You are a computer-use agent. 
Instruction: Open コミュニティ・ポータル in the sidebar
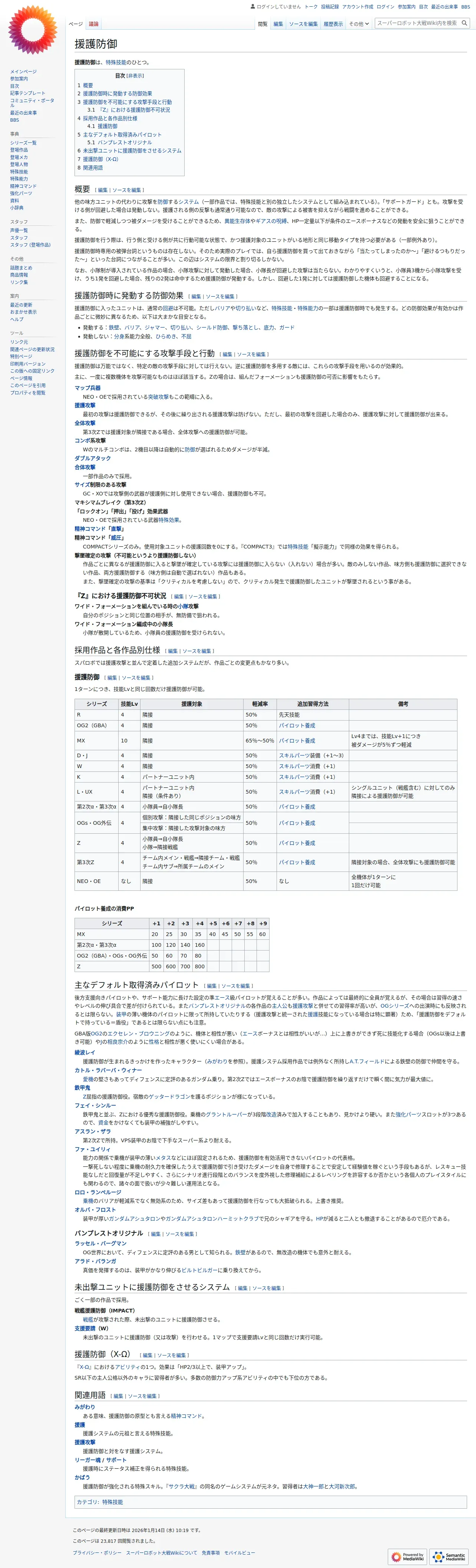[x=32, y=103]
